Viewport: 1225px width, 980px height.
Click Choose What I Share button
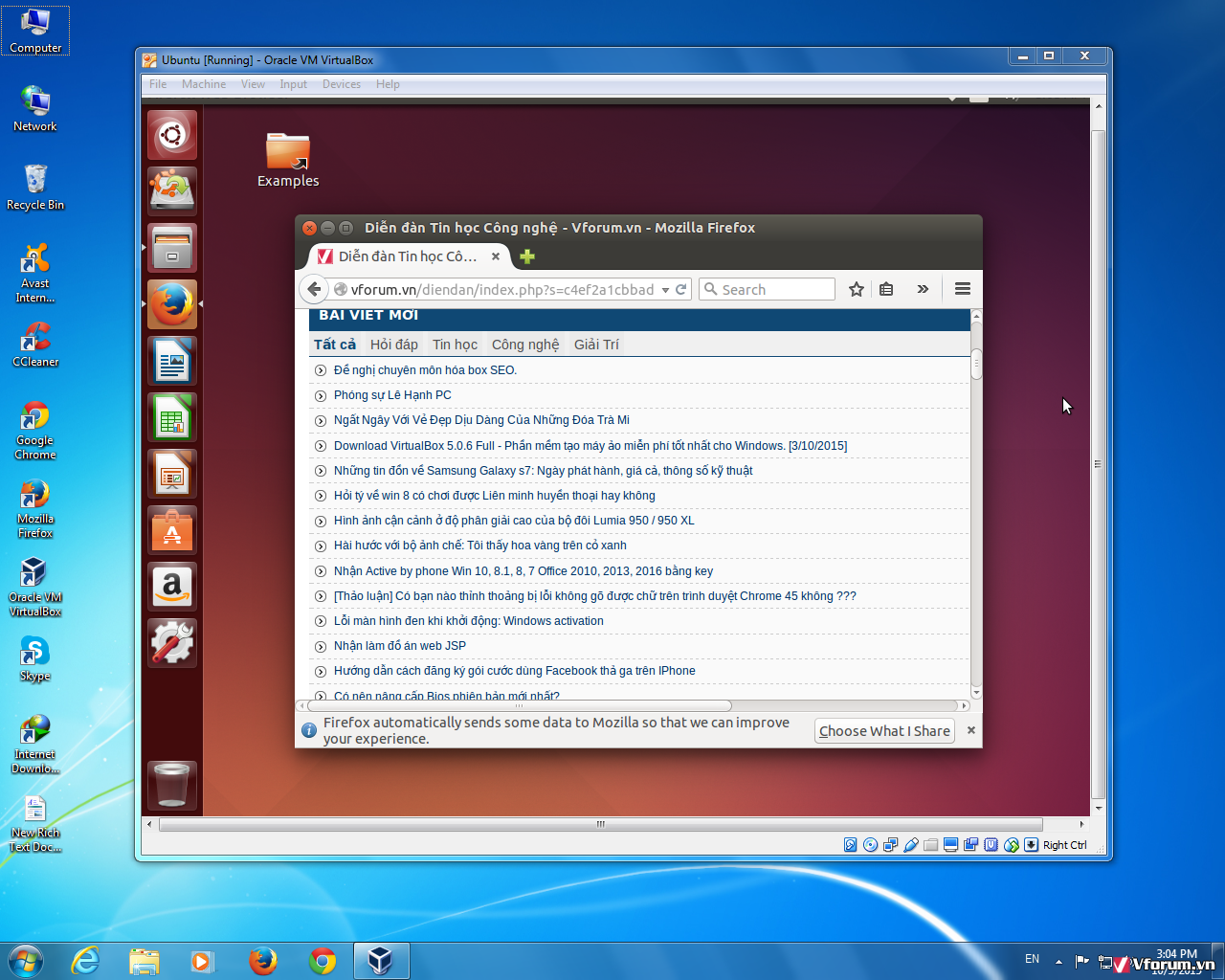pos(884,731)
